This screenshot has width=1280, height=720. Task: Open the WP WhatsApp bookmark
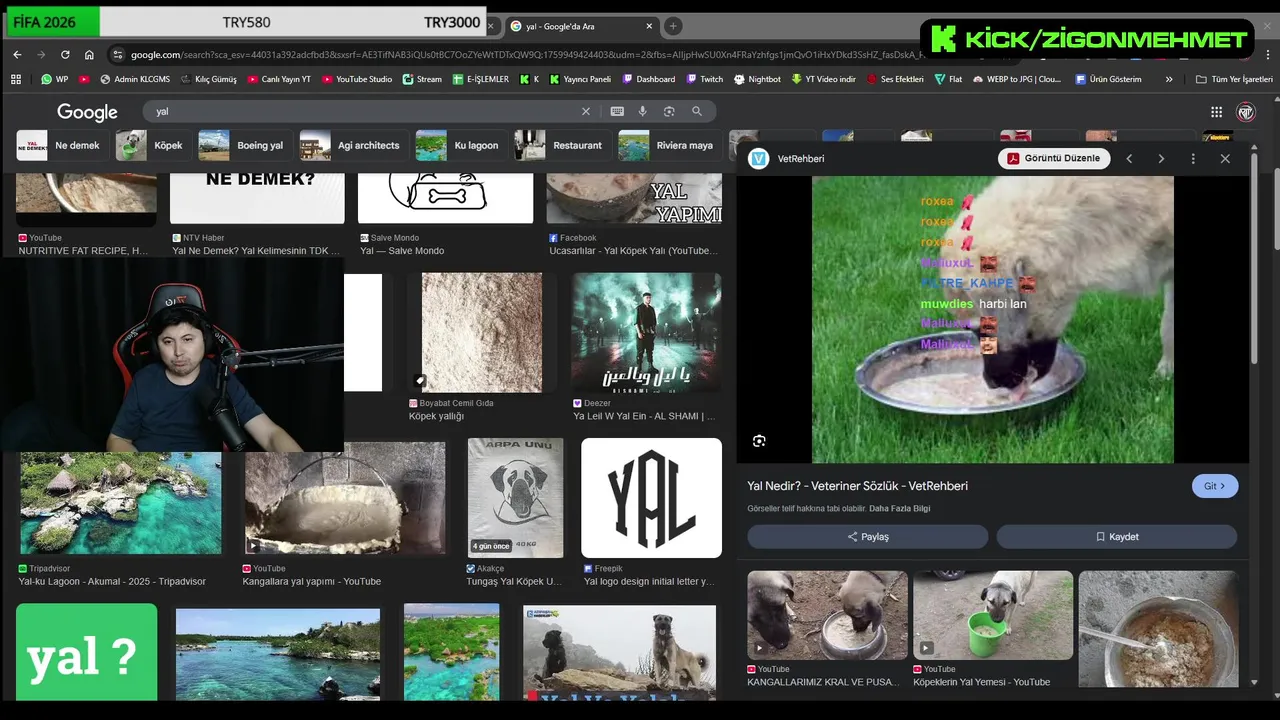click(x=55, y=79)
